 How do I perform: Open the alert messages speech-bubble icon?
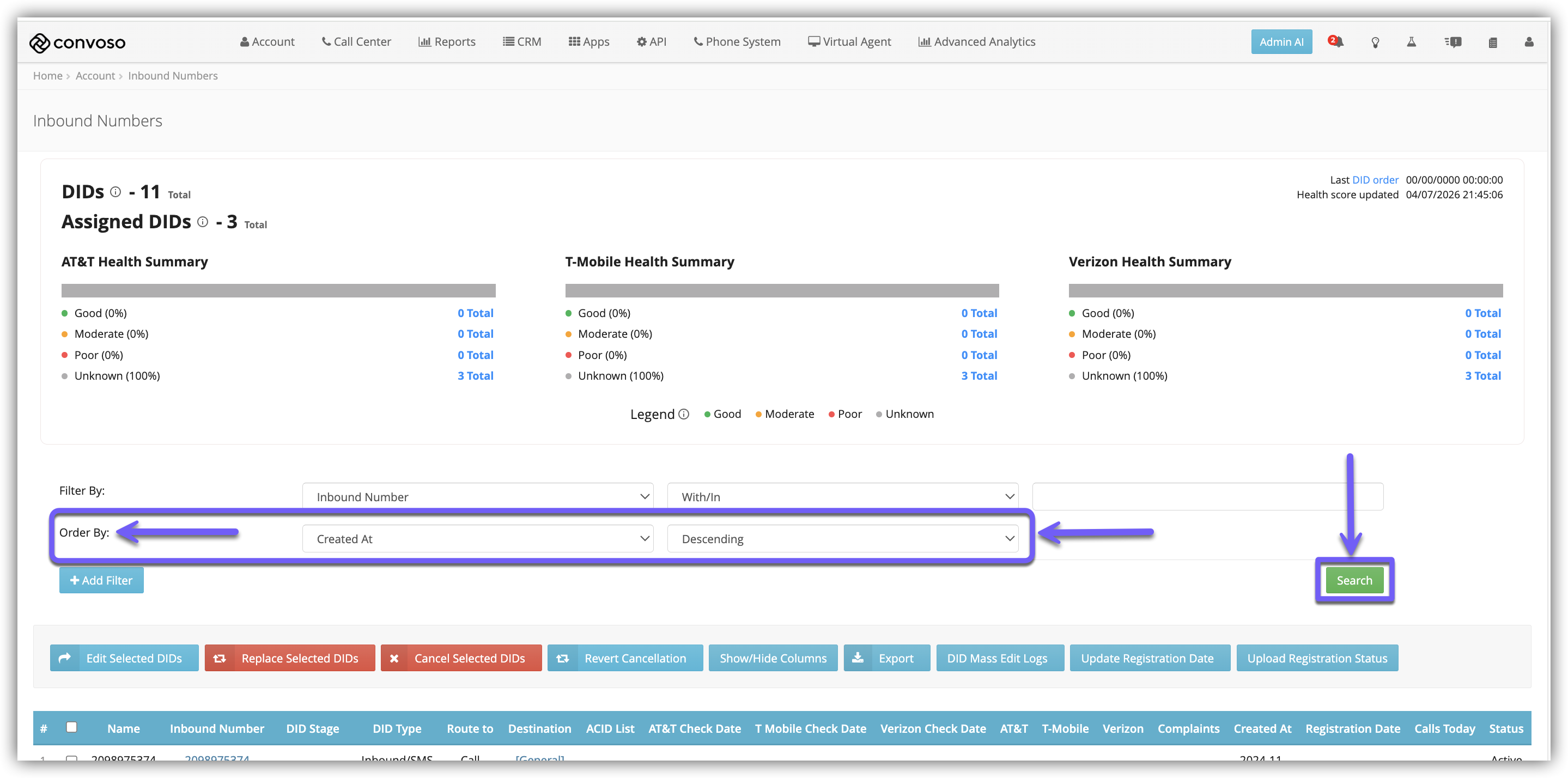tap(1453, 42)
